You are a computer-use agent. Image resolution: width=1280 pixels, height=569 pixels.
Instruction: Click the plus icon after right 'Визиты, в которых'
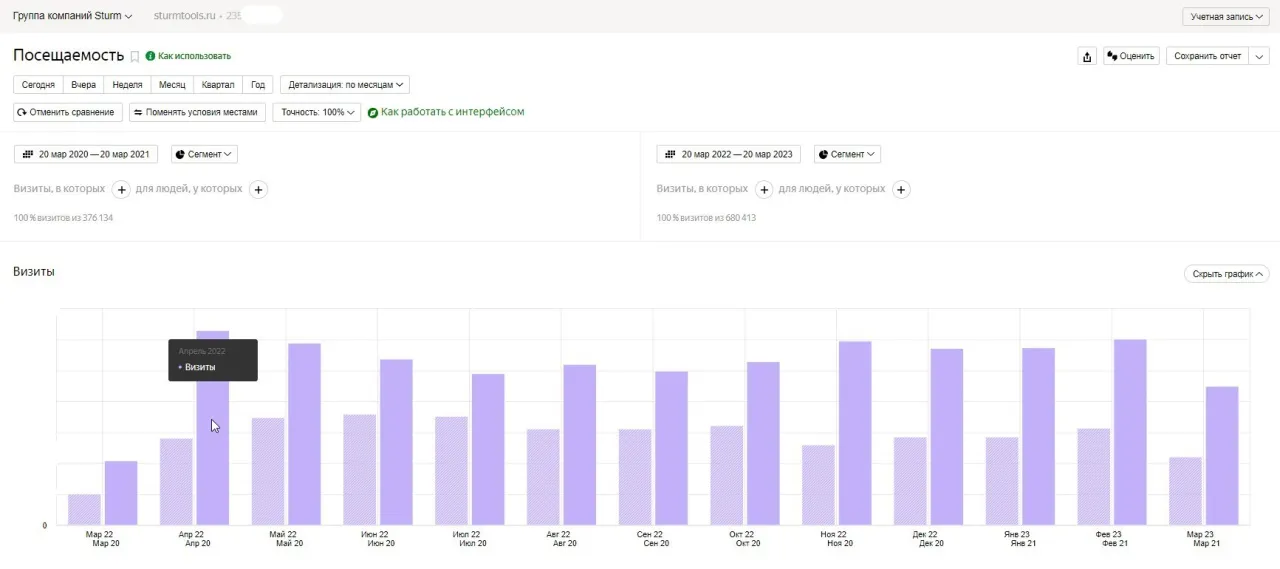pyautogui.click(x=764, y=189)
